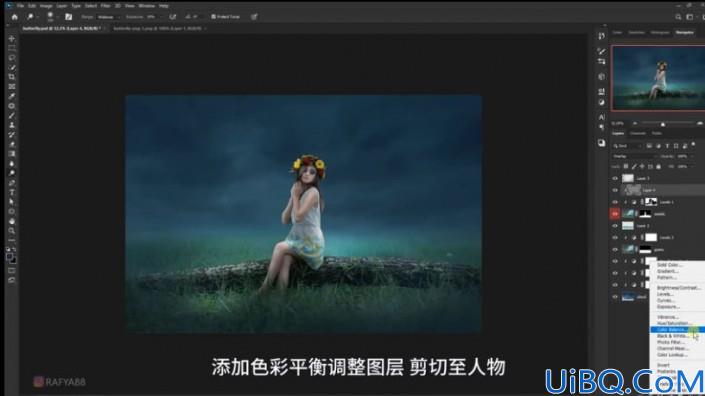The image size is (705, 396).
Task: Click the Navigator zoom slider handle
Action: click(663, 124)
